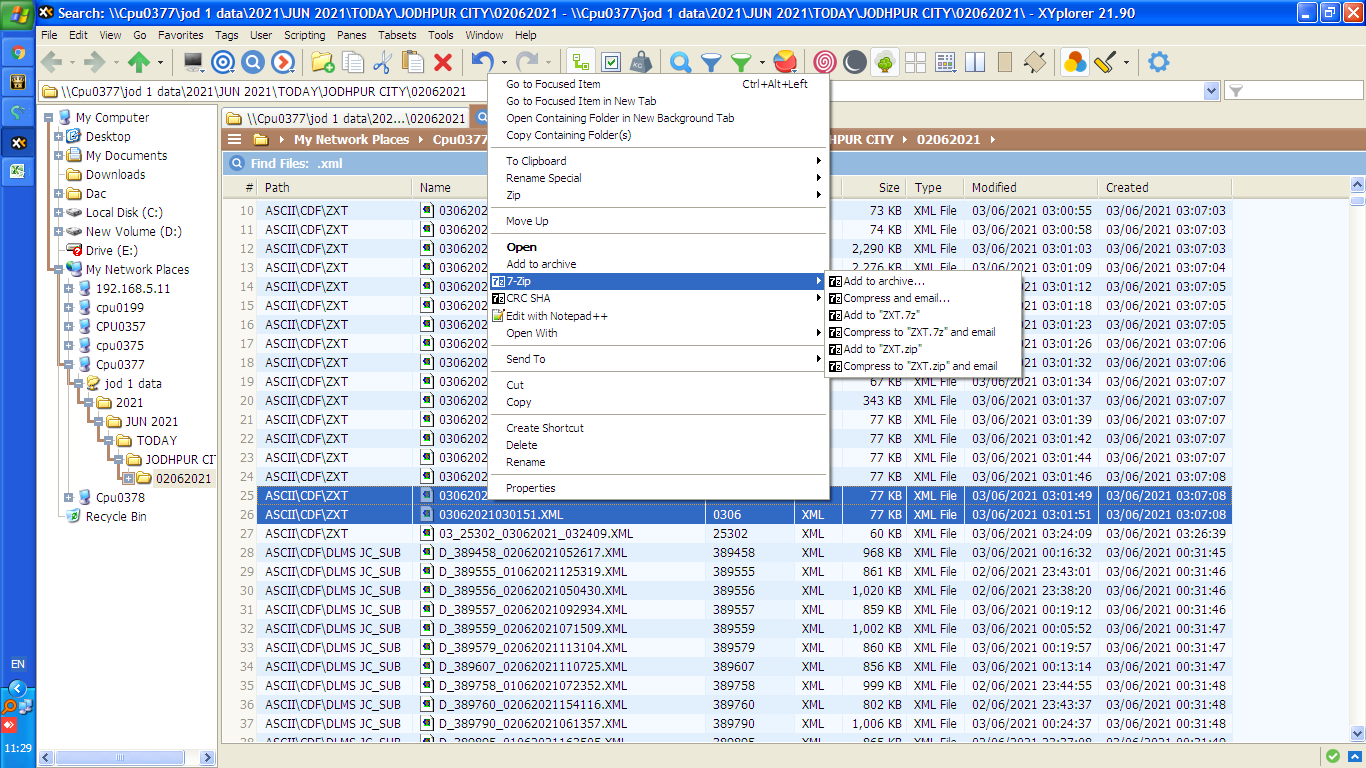This screenshot has height=768, width=1366.
Task: Open Configuration gear icon
Action: point(1158,63)
